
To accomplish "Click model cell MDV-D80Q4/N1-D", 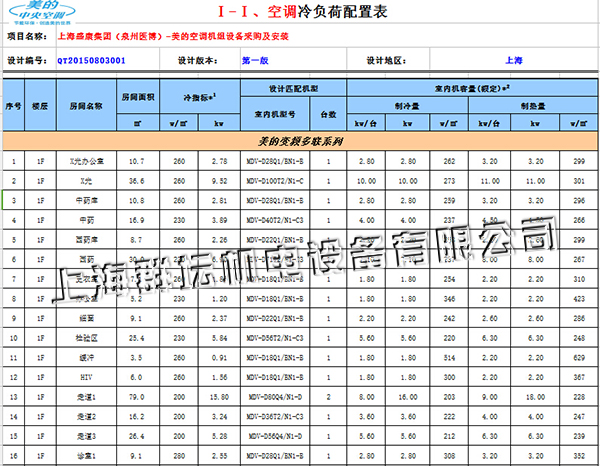I will point(275,397).
